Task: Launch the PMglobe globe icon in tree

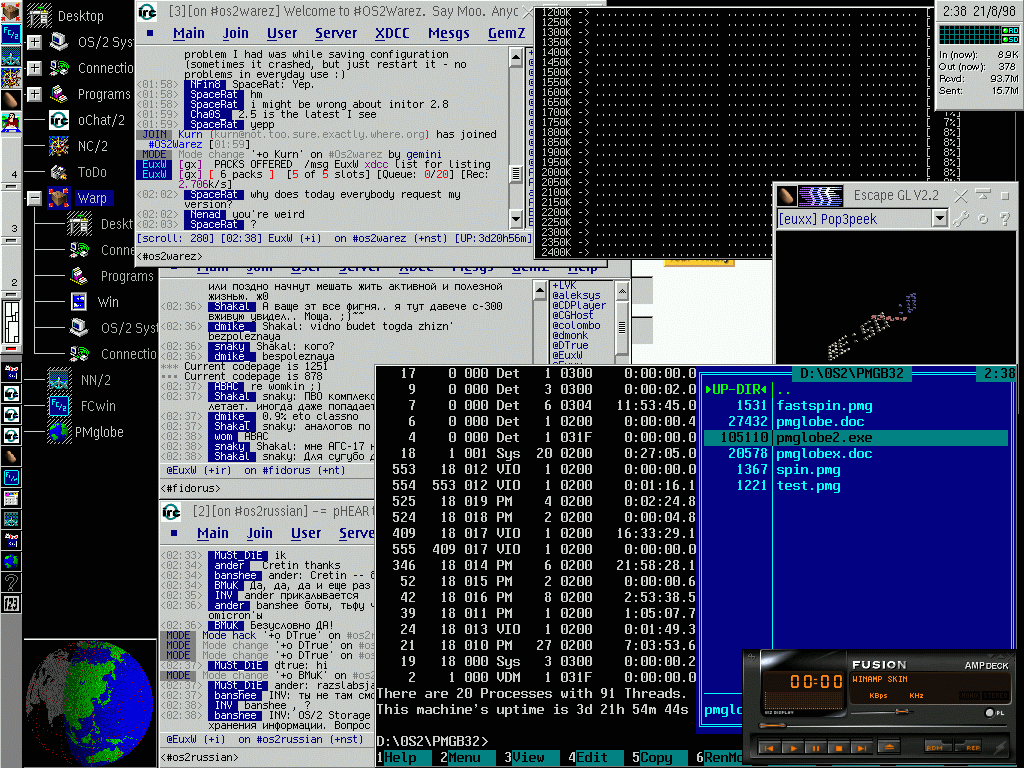Action: (x=59, y=432)
